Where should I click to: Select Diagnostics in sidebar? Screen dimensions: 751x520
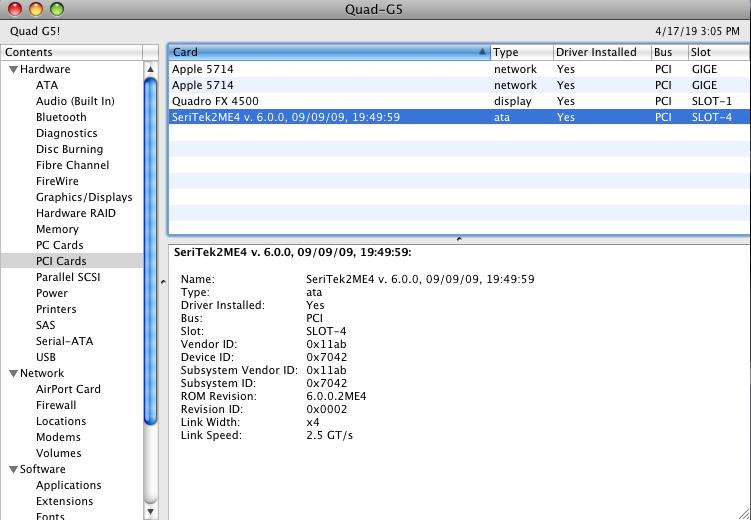[67, 133]
